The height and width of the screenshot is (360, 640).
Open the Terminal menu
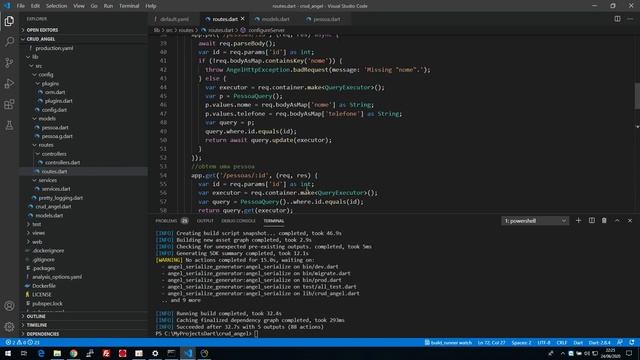pos(129,6)
